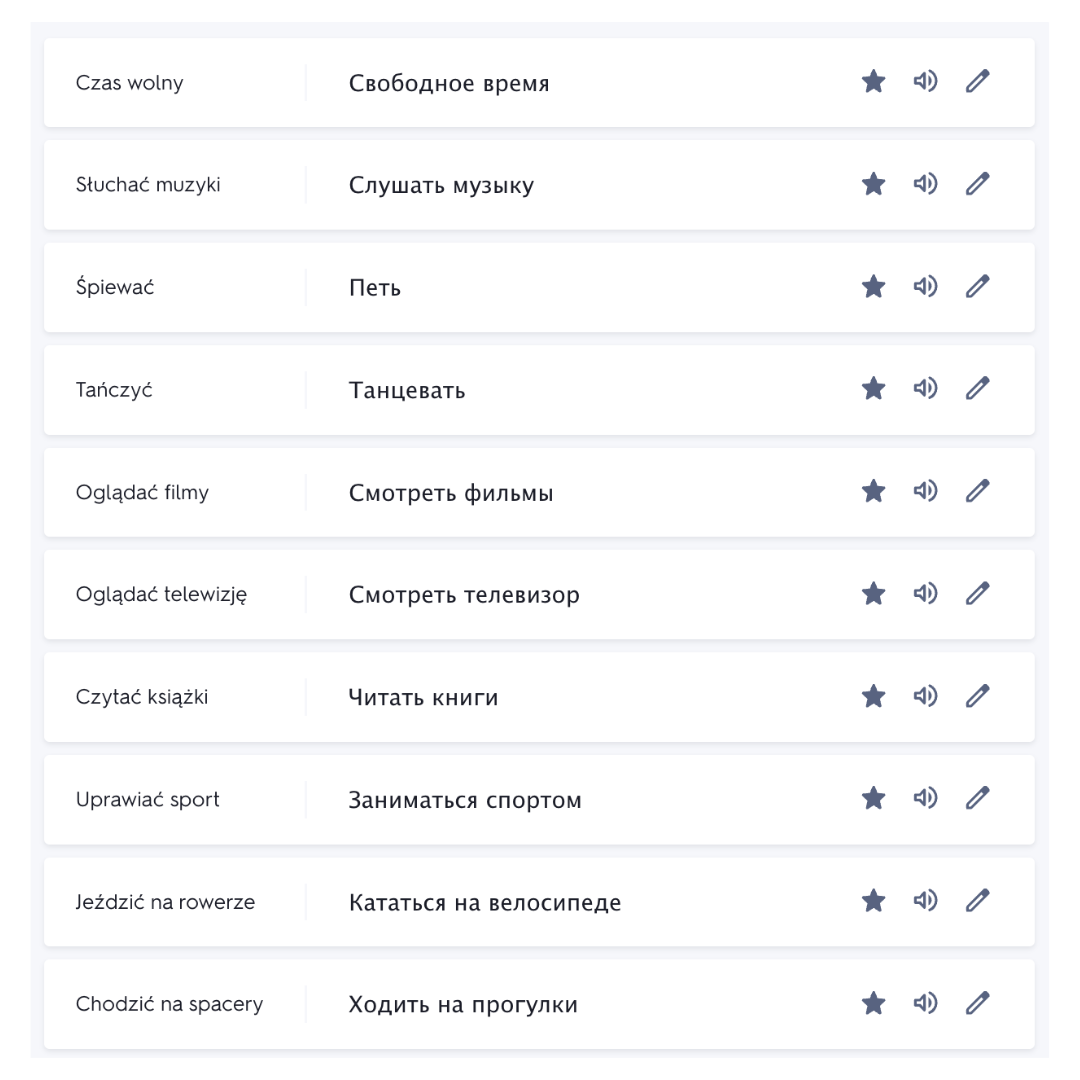Play audio for 'Свободное время'

925,81
